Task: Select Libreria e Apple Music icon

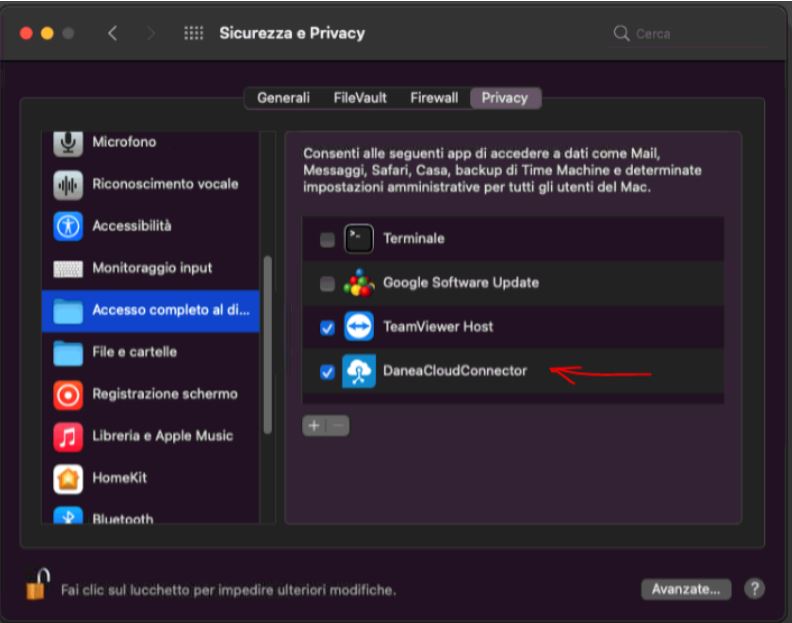Action: (68, 437)
